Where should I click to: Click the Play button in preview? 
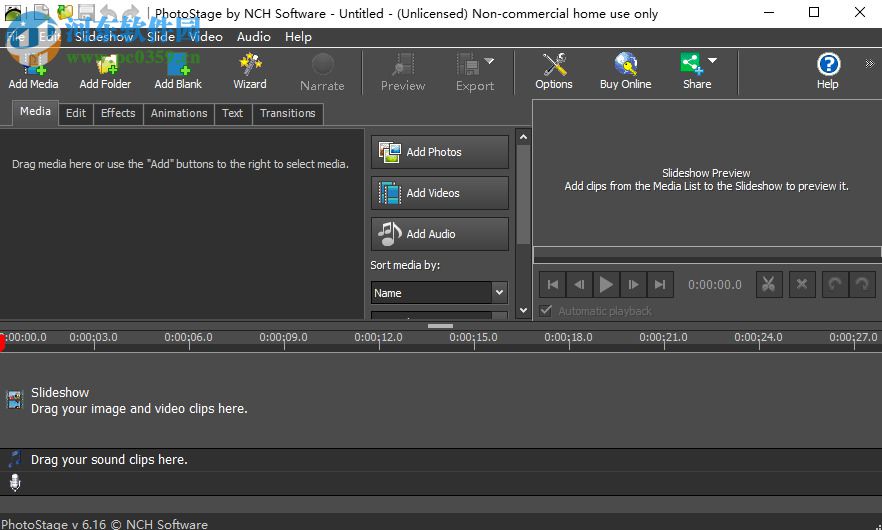[x=606, y=285]
